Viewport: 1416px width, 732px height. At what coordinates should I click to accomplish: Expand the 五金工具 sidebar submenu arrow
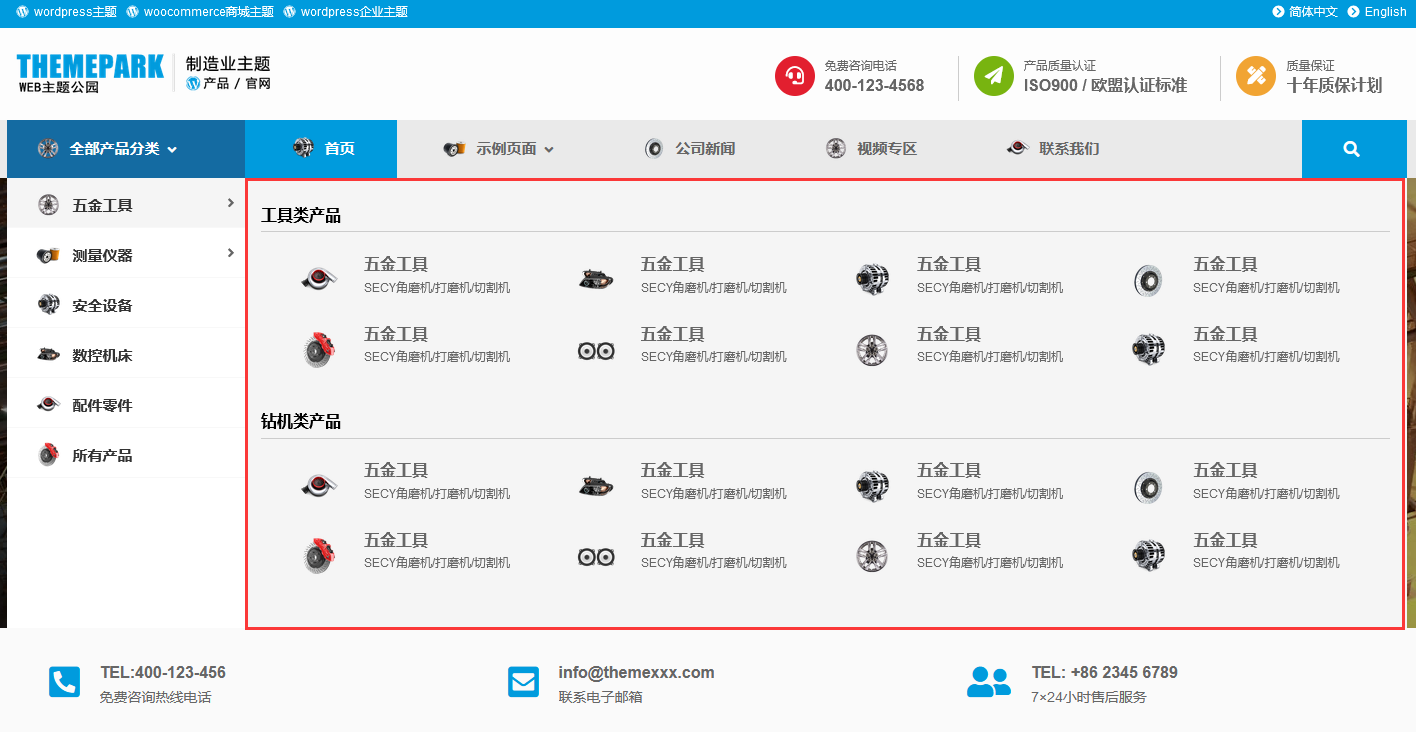pyautogui.click(x=232, y=204)
